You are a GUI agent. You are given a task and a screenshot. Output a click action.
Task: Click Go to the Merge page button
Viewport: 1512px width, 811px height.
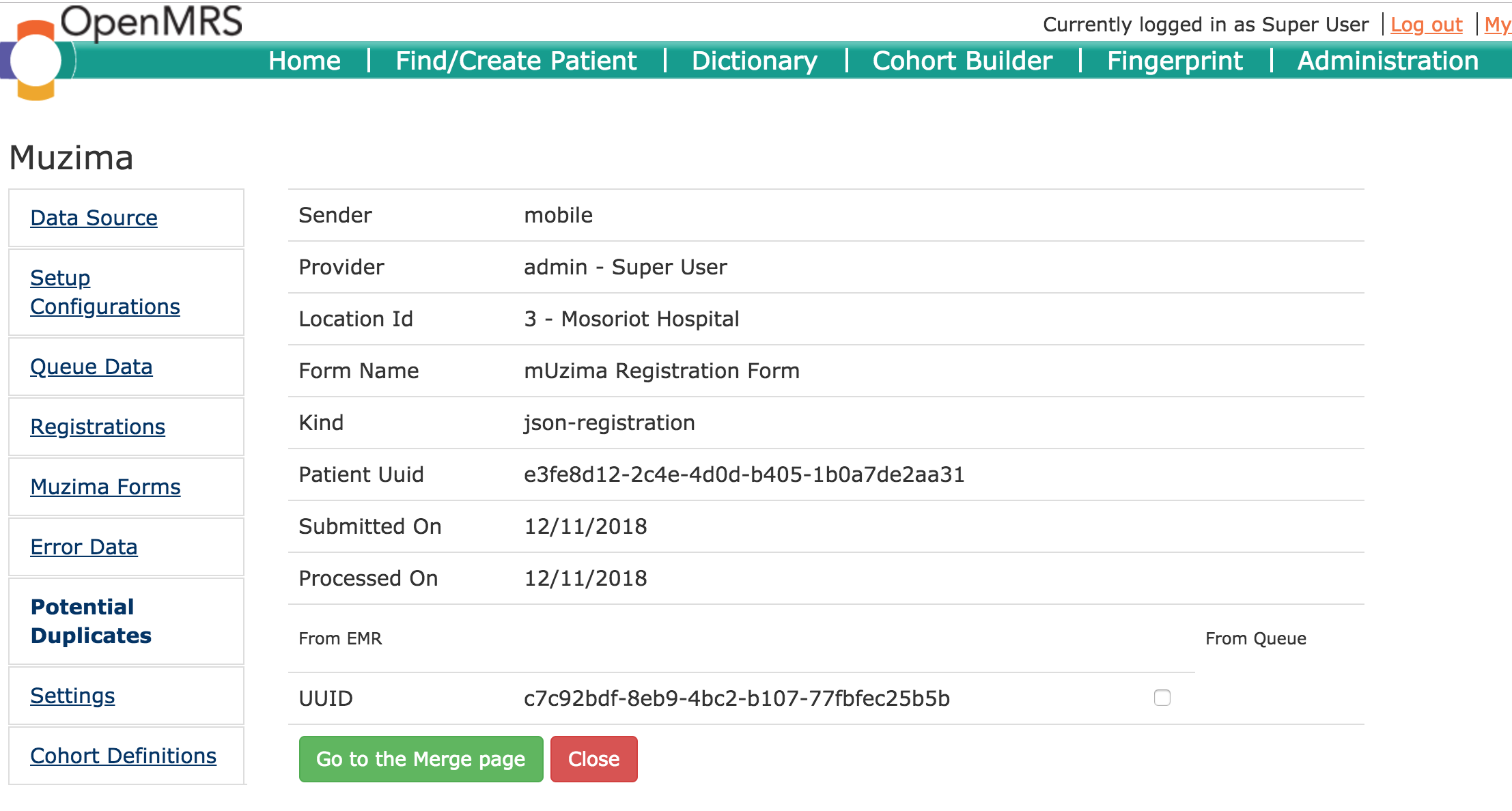pyautogui.click(x=421, y=759)
